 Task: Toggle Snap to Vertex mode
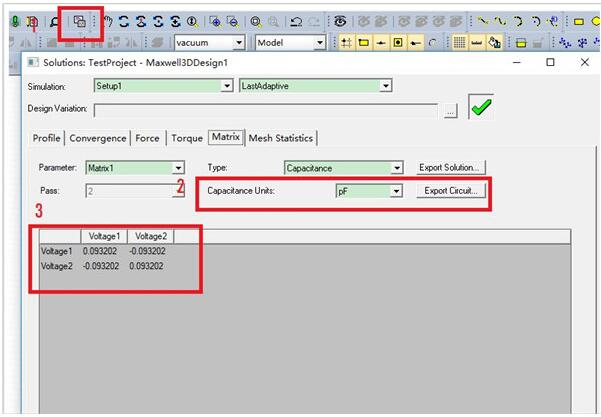click(363, 43)
